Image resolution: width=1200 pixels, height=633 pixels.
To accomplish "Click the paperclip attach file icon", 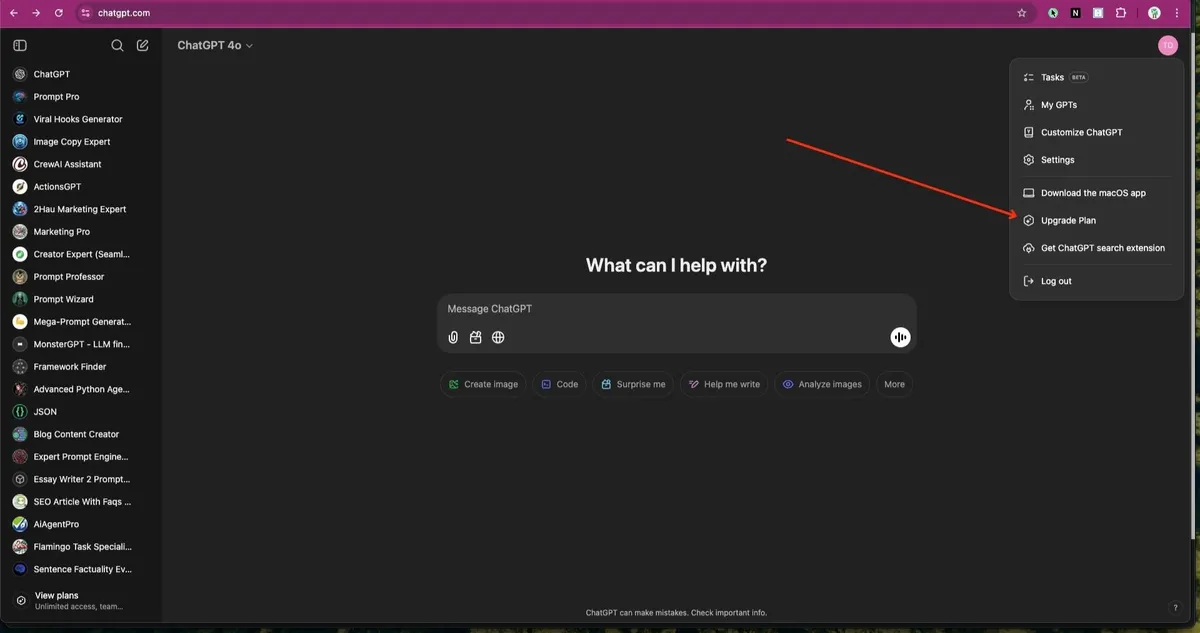I will tap(453, 337).
